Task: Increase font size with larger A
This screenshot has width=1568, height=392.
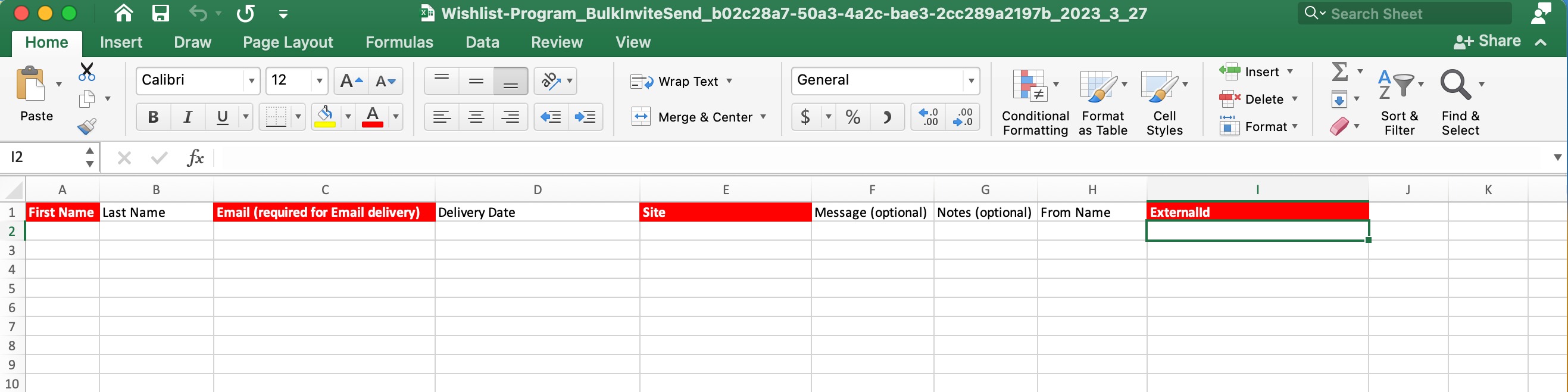Action: (351, 81)
